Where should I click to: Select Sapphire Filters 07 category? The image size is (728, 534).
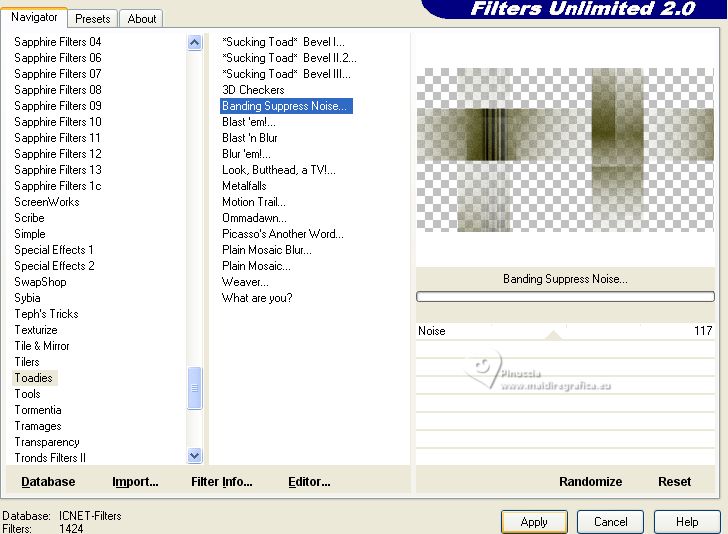click(x=58, y=74)
